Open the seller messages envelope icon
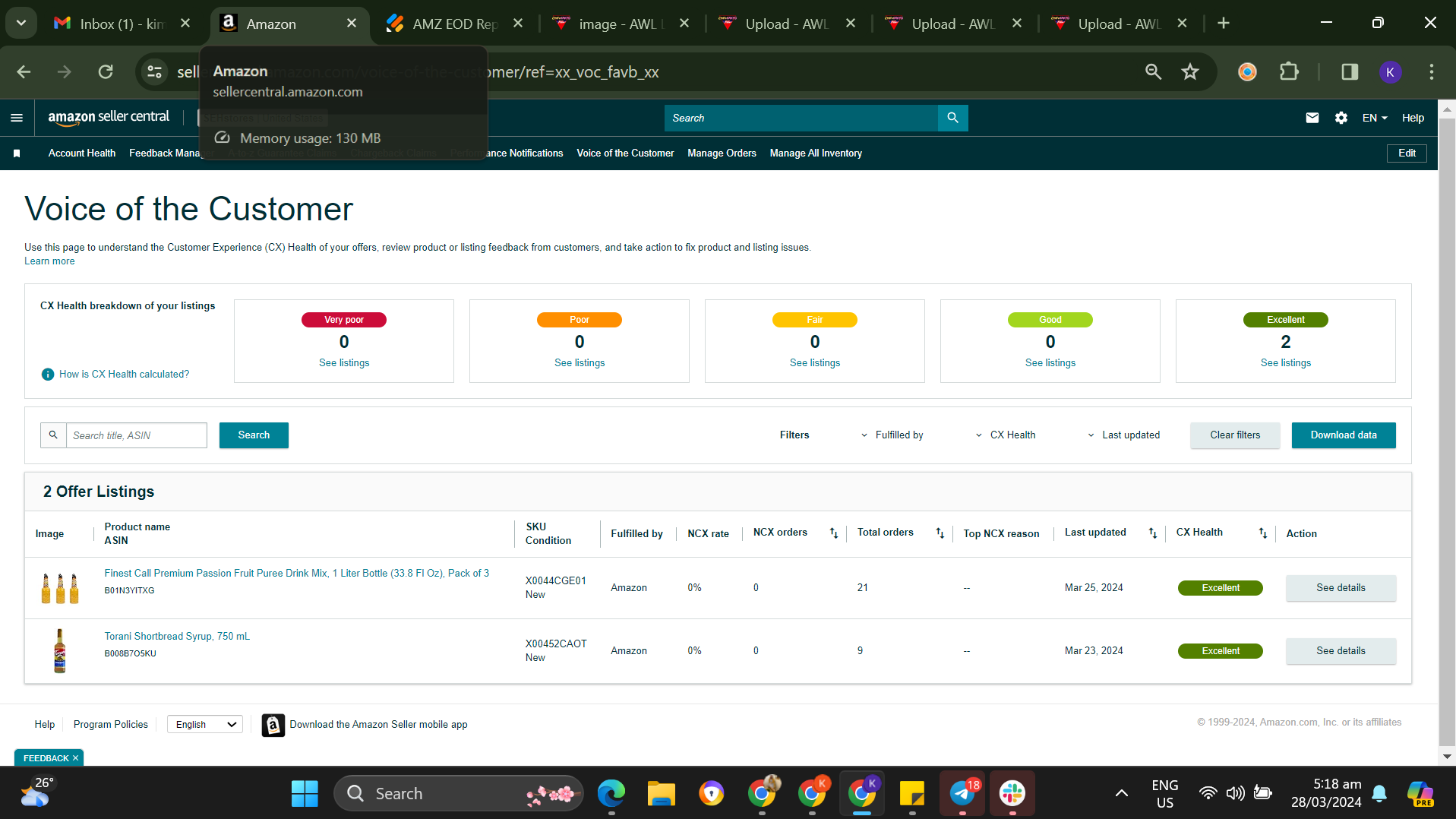The width and height of the screenshot is (1456, 819). (1312, 118)
